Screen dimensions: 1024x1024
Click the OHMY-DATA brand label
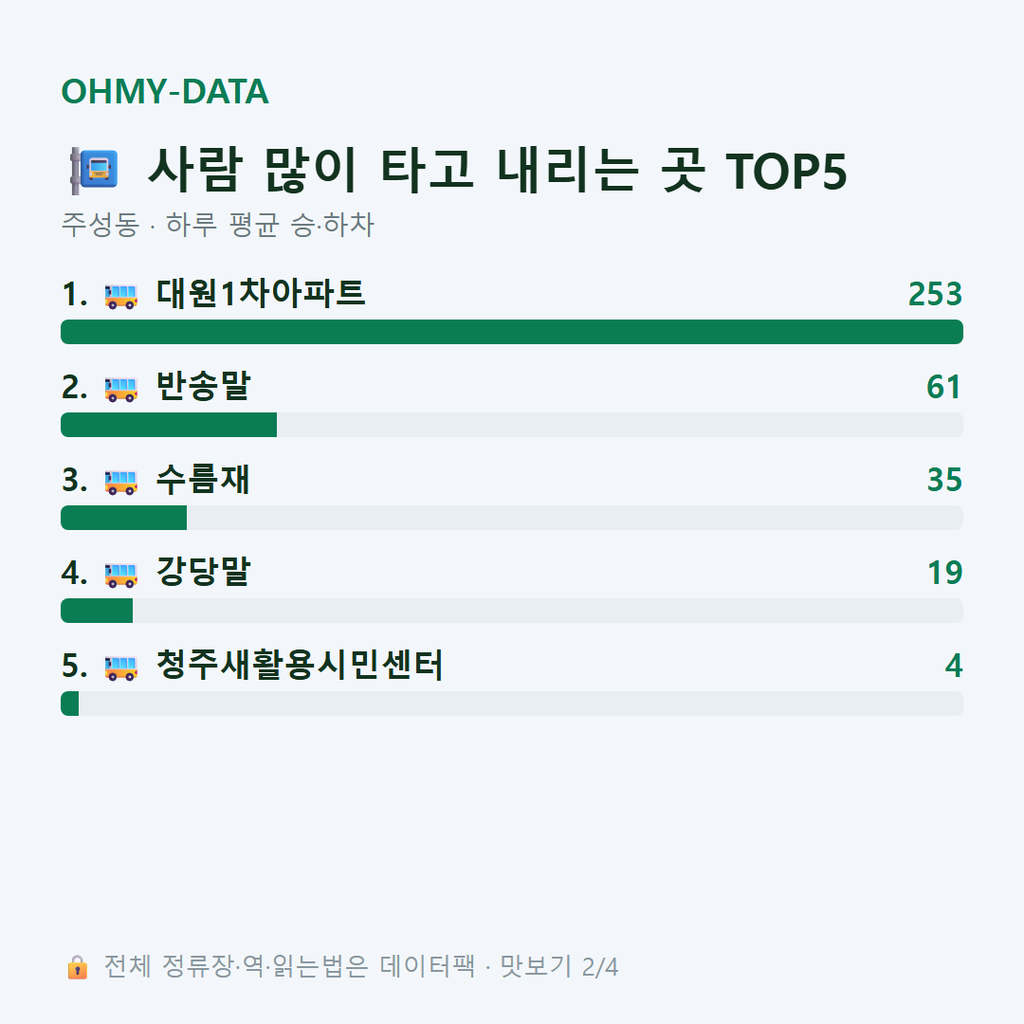pos(165,91)
